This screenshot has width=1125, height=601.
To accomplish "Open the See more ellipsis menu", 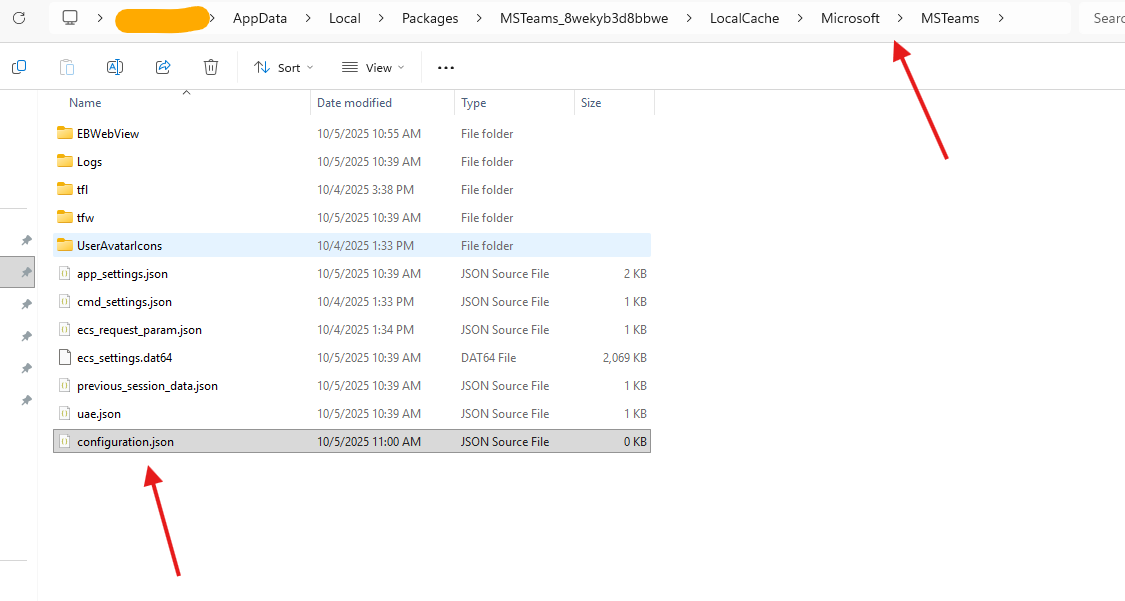I will pyautogui.click(x=446, y=67).
